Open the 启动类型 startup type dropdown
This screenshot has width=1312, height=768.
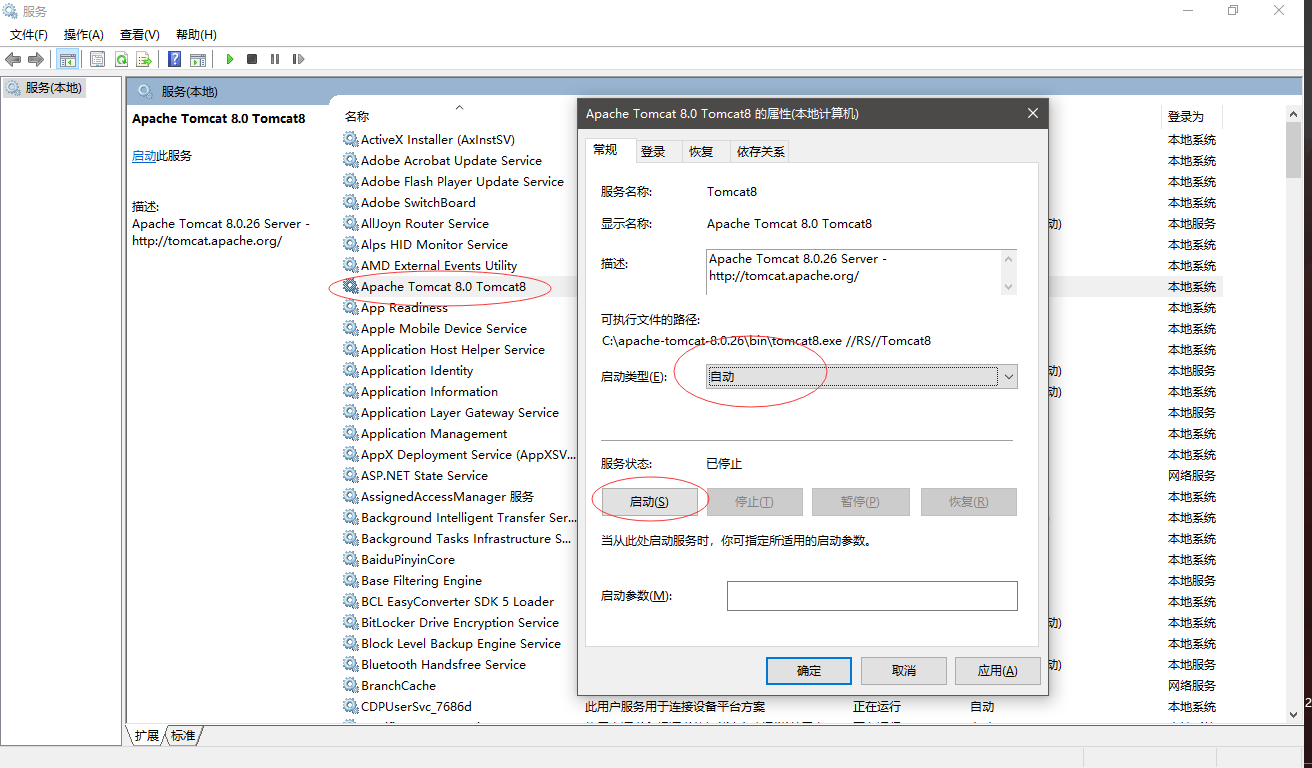tap(861, 377)
